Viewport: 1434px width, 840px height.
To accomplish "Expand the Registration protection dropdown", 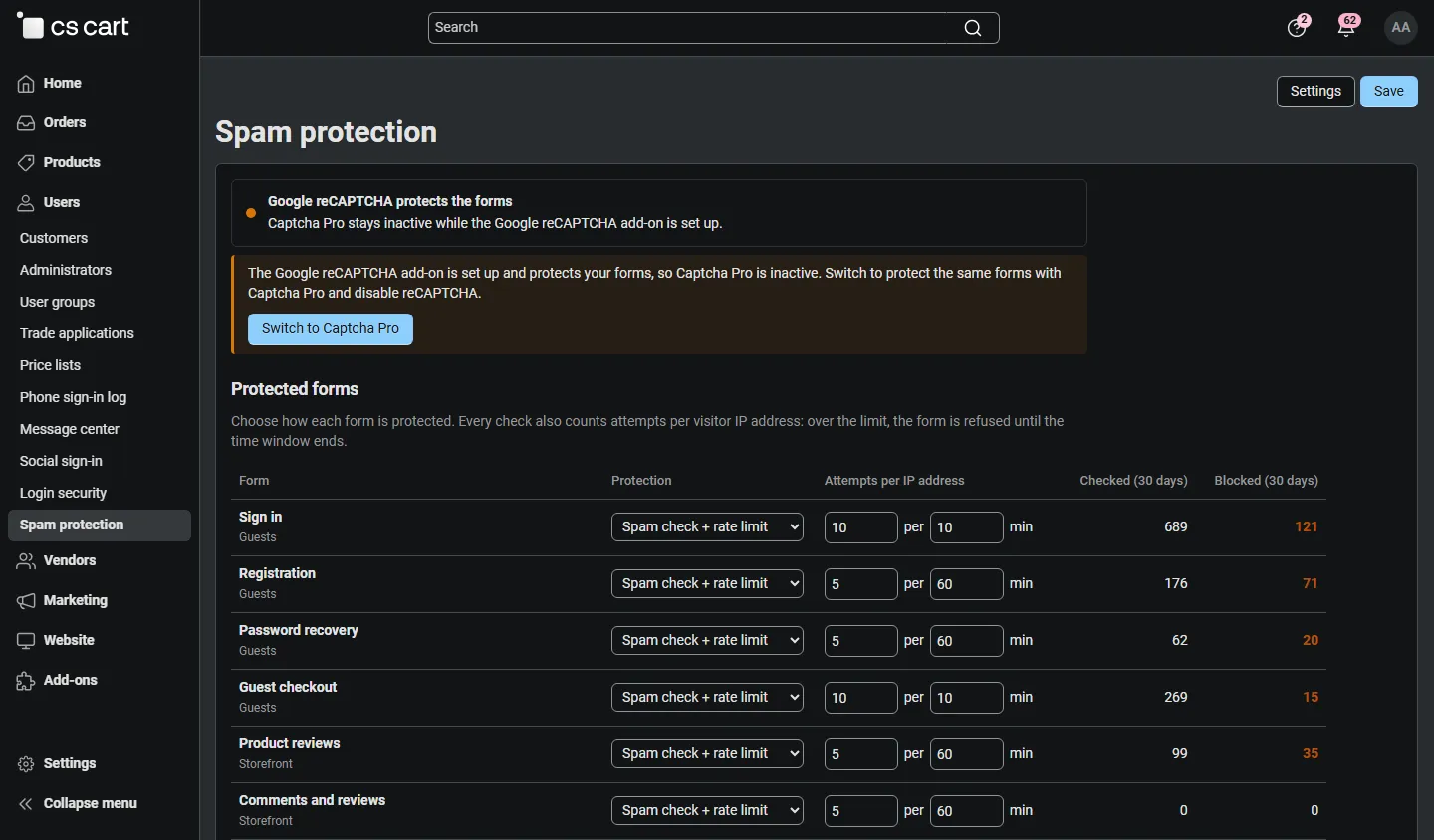I will pos(707,584).
